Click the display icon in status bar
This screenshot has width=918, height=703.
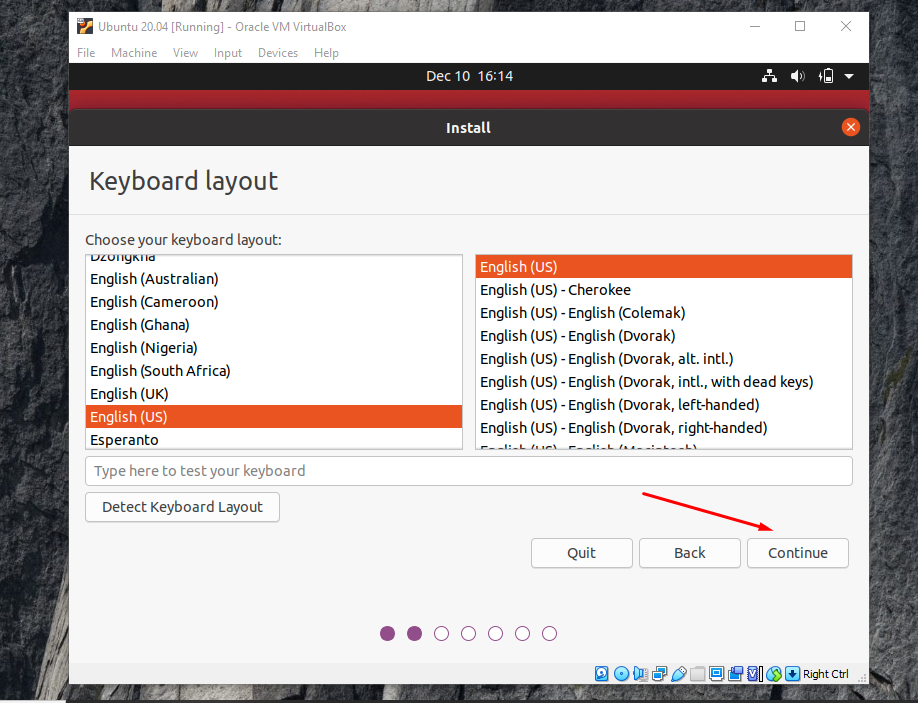(716, 673)
